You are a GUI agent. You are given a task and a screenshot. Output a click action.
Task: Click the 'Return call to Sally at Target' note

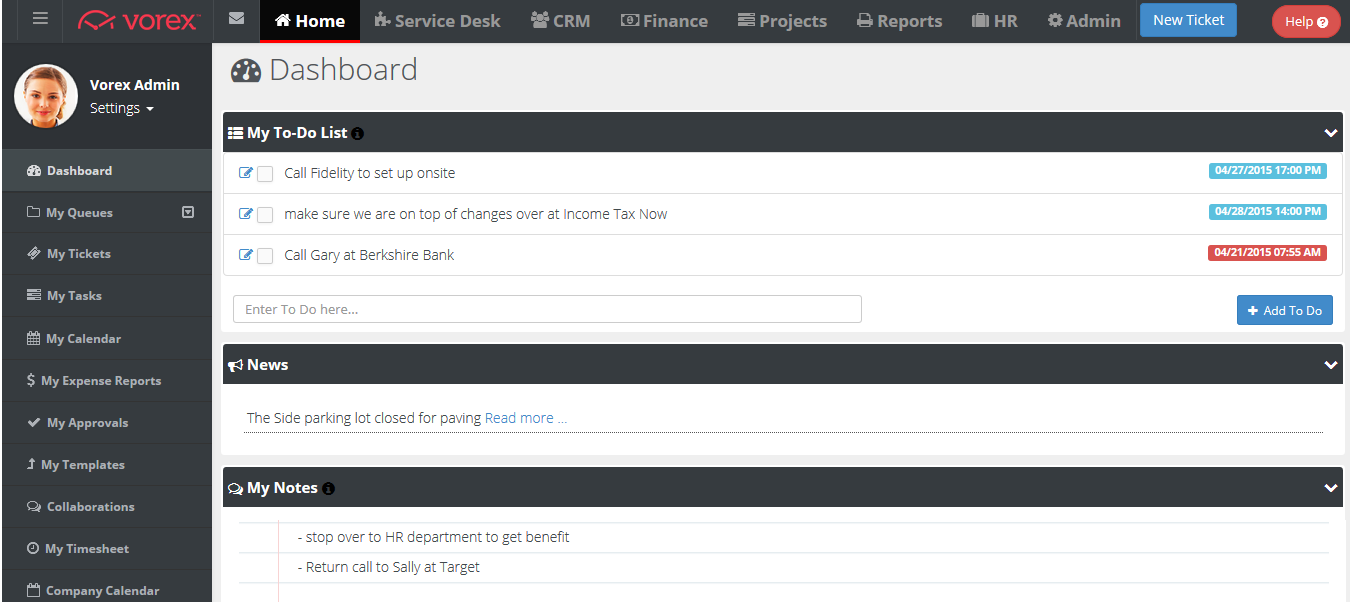(389, 567)
